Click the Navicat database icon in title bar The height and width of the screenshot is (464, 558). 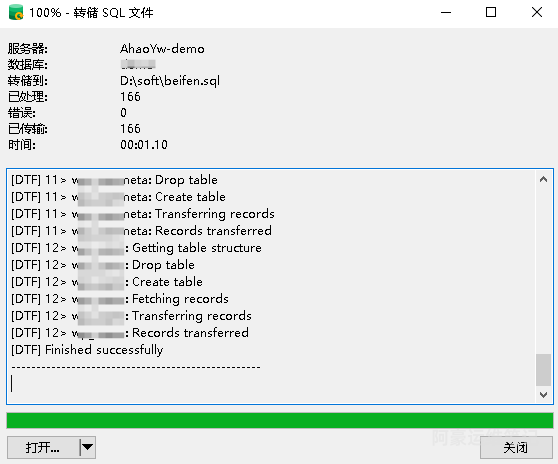click(16, 12)
